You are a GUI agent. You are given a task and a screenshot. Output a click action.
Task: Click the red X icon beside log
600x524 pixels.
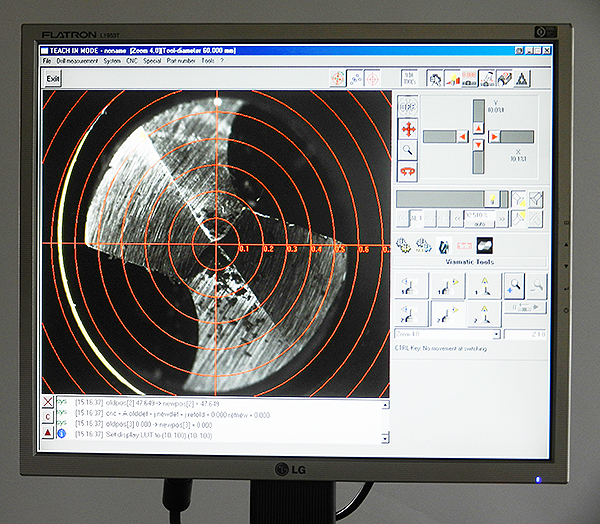(49, 404)
